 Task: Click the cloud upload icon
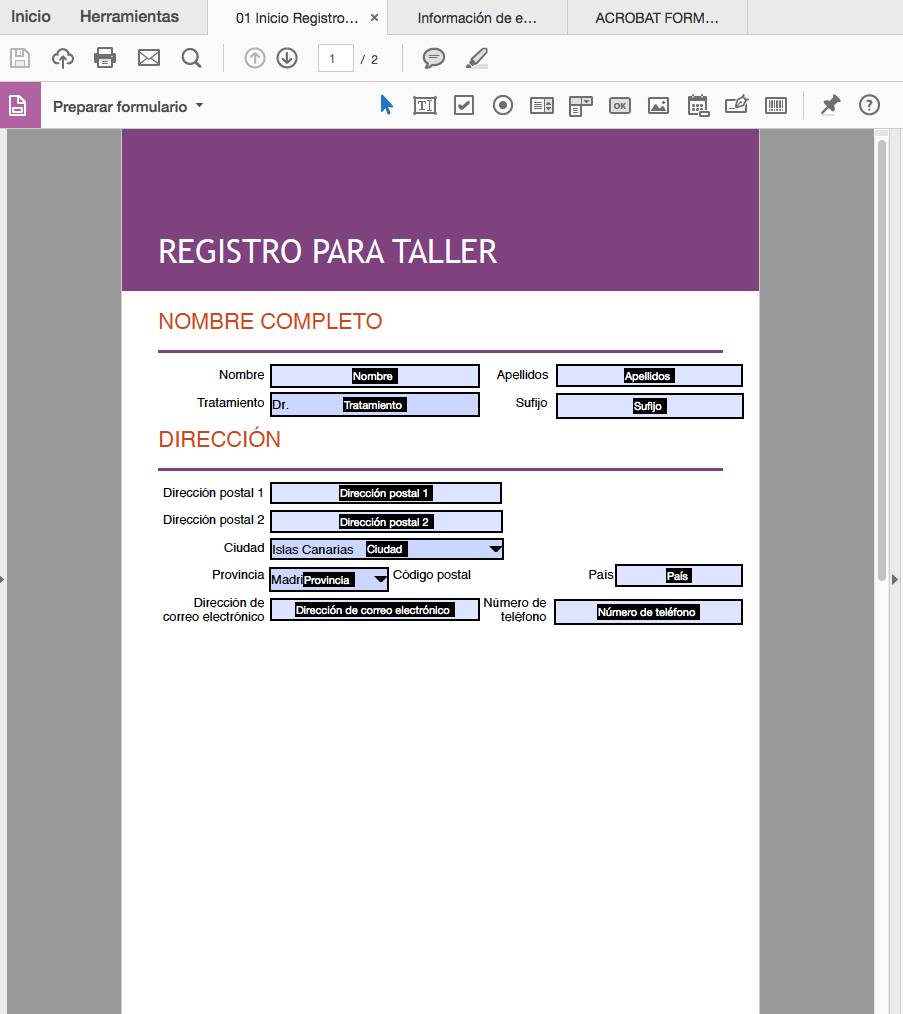pos(63,58)
